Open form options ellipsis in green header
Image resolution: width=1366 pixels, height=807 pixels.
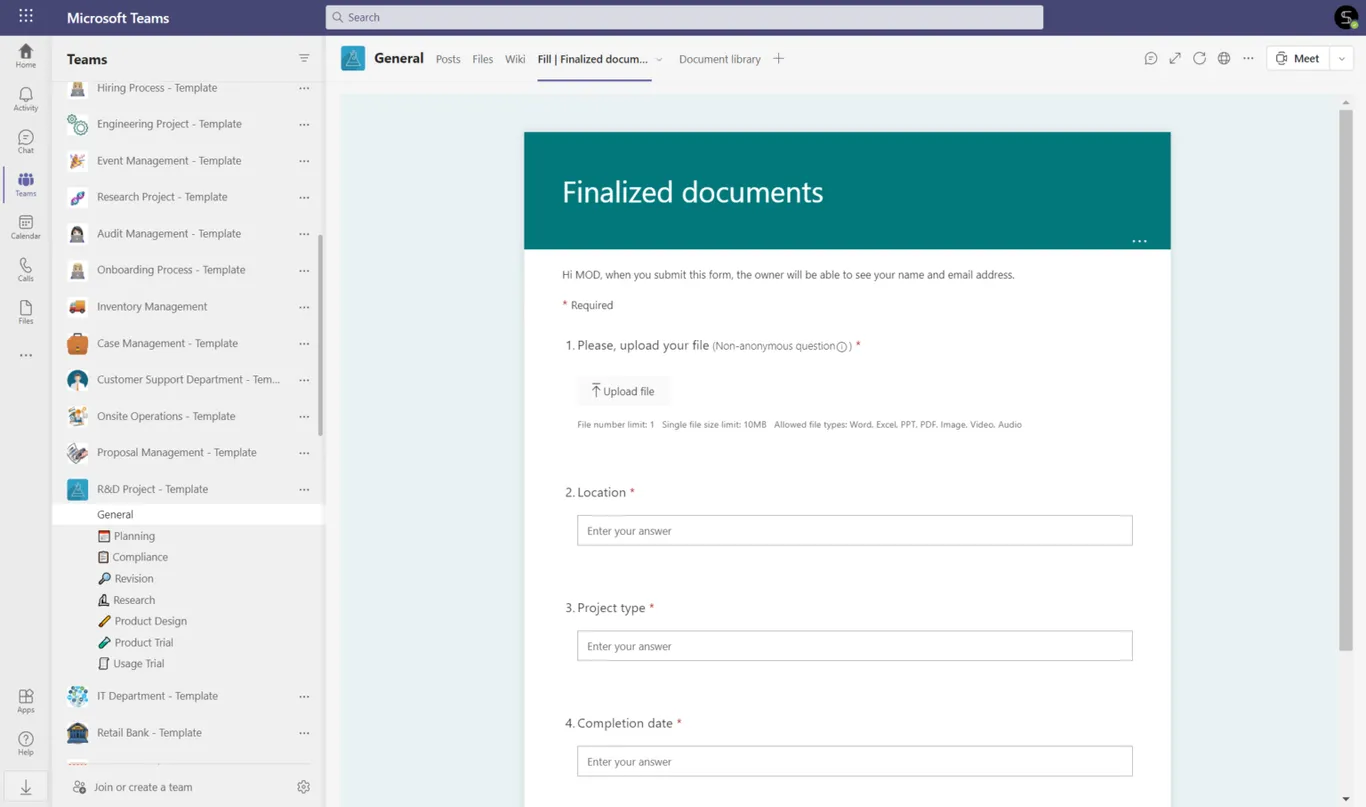coord(1139,241)
